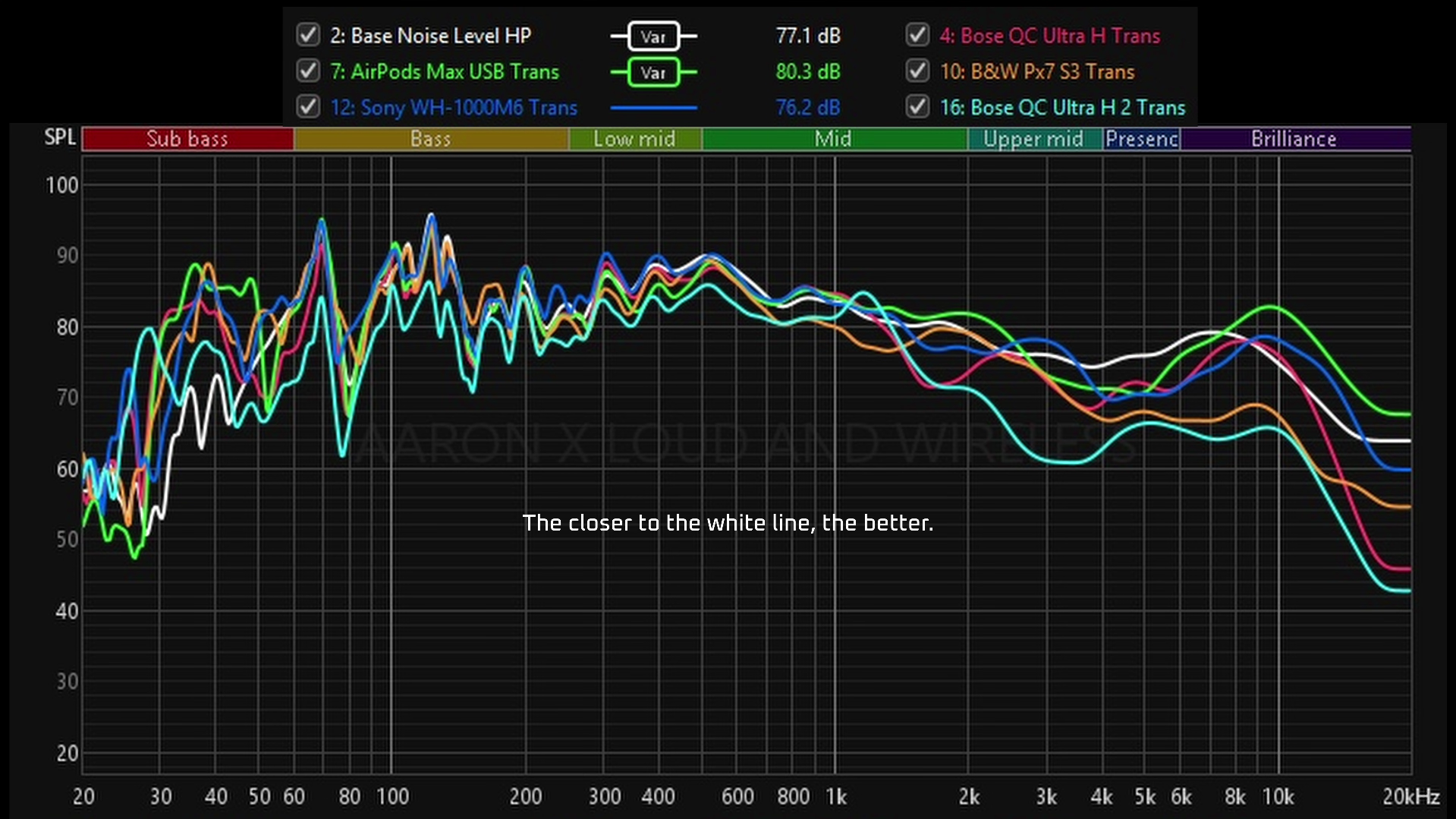The width and height of the screenshot is (1456, 819).
Task: Click the Presence frequency band label
Action: click(1142, 139)
